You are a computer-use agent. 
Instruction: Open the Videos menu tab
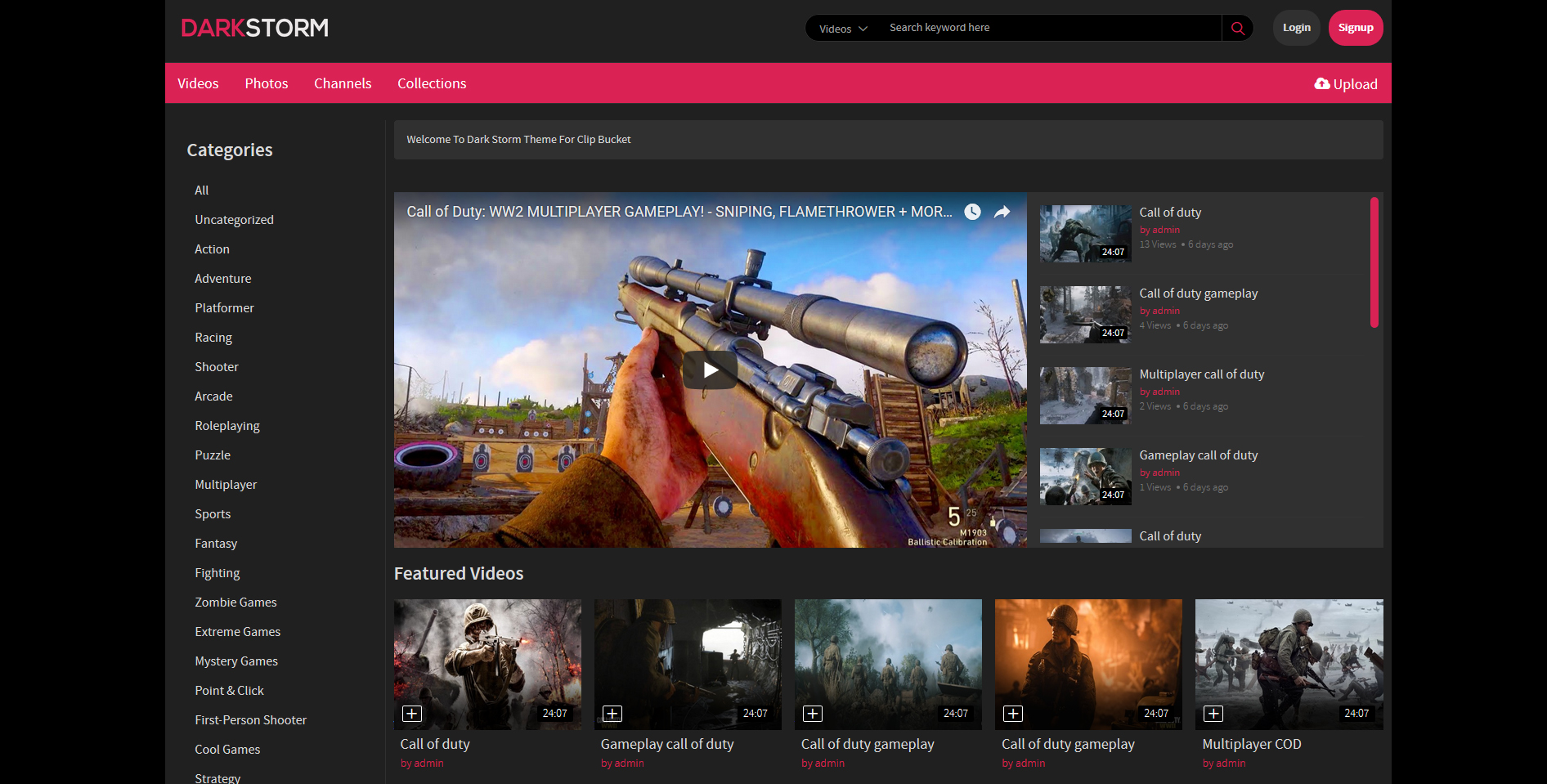[198, 83]
